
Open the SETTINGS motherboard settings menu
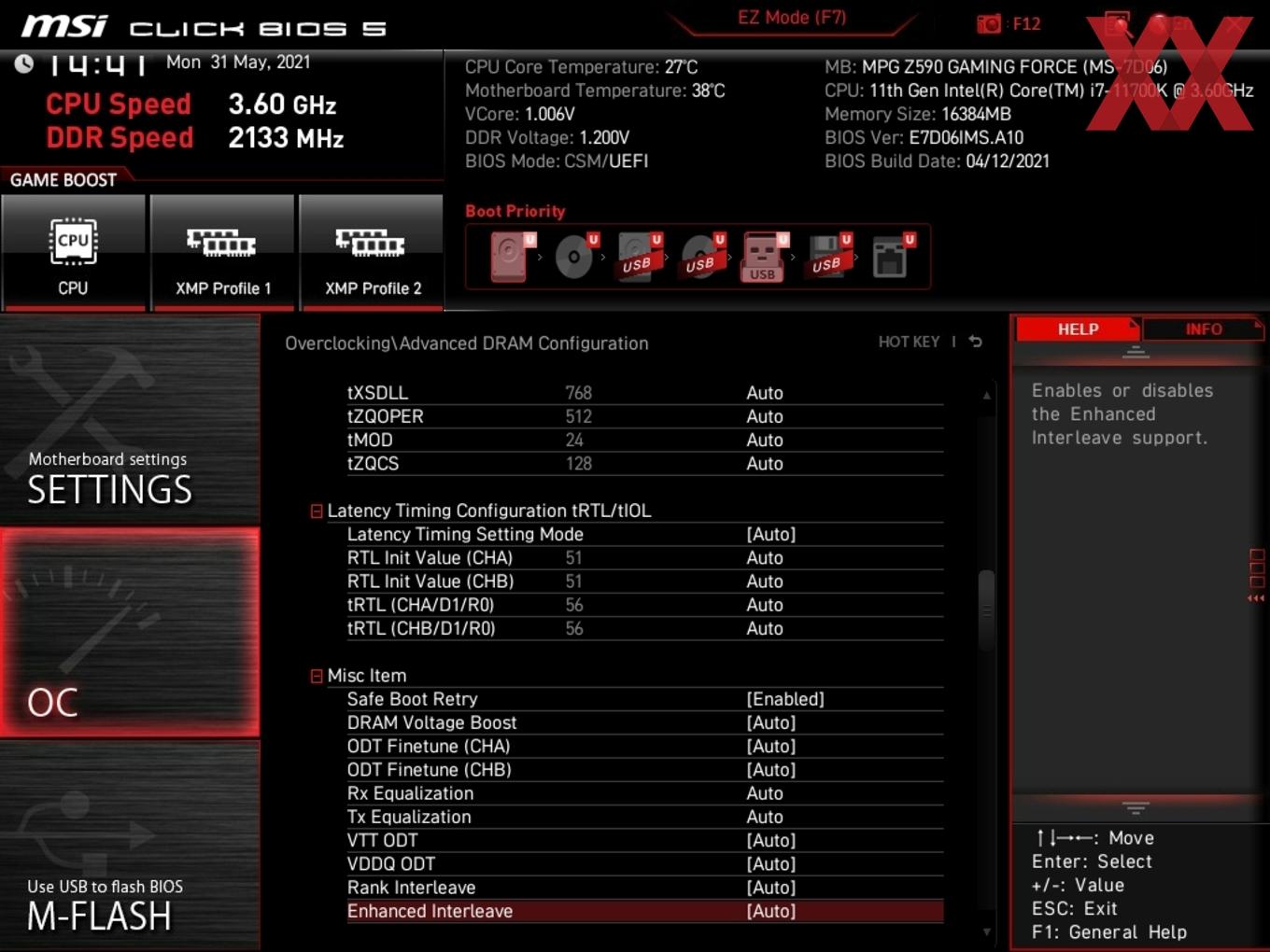click(130, 420)
